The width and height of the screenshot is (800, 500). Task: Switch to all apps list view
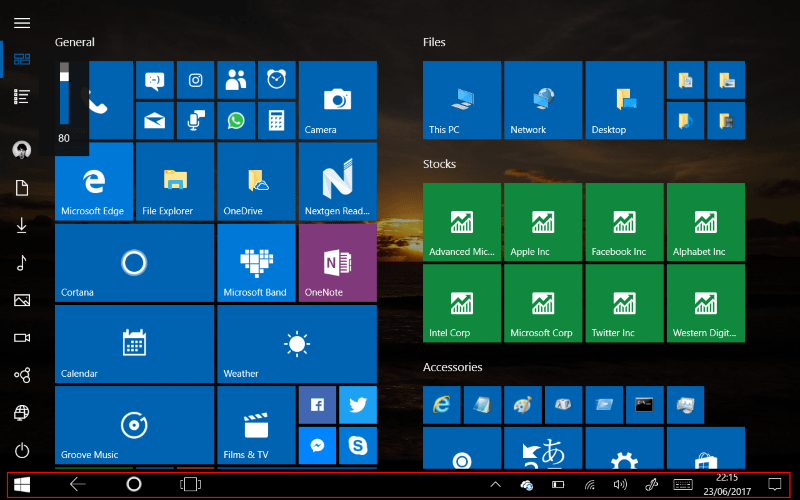point(22,96)
